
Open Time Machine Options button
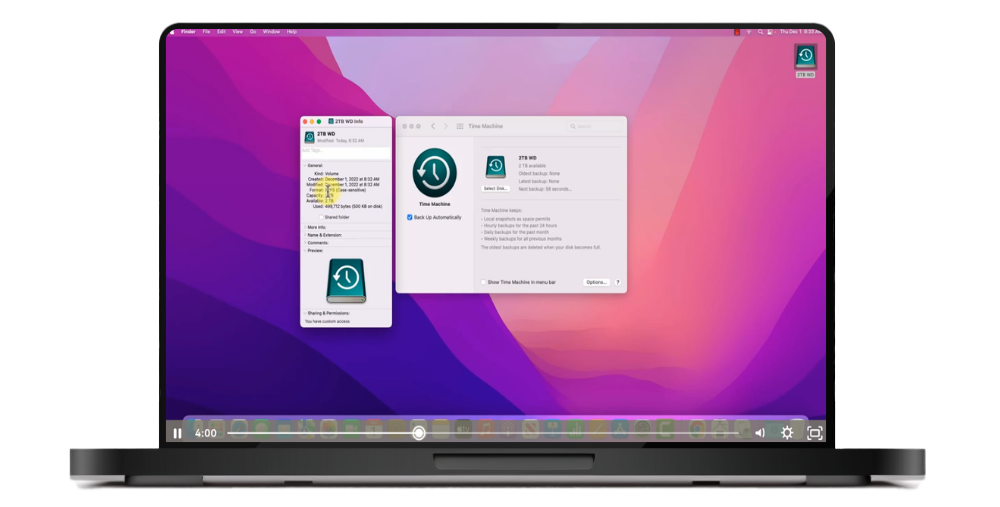pyautogui.click(x=596, y=282)
